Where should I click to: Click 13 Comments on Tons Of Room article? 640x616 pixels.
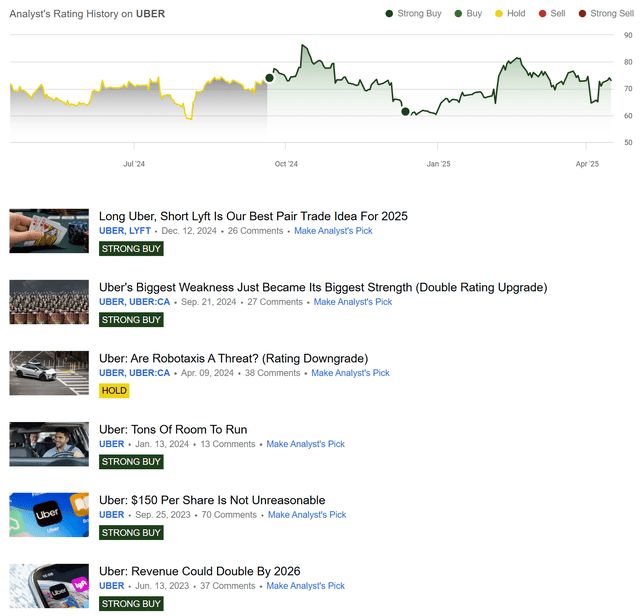coord(228,444)
